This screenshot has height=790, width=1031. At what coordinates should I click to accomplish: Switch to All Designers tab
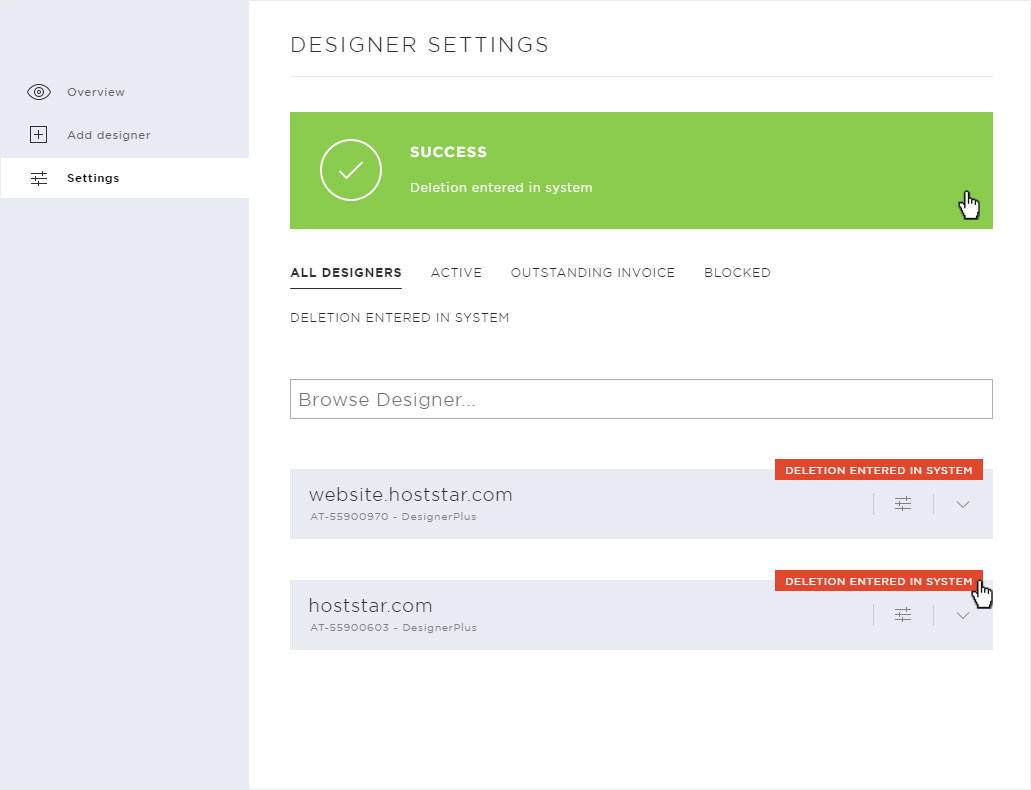(346, 272)
